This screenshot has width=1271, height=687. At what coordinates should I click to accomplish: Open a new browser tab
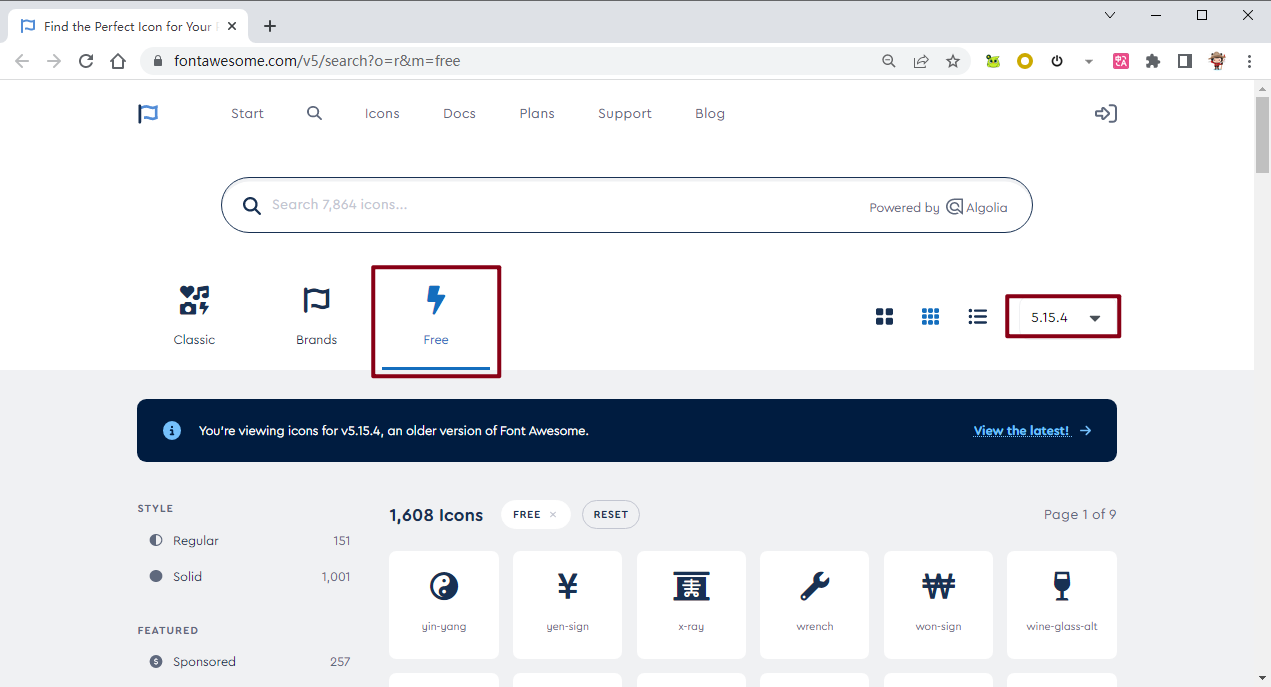(x=270, y=26)
